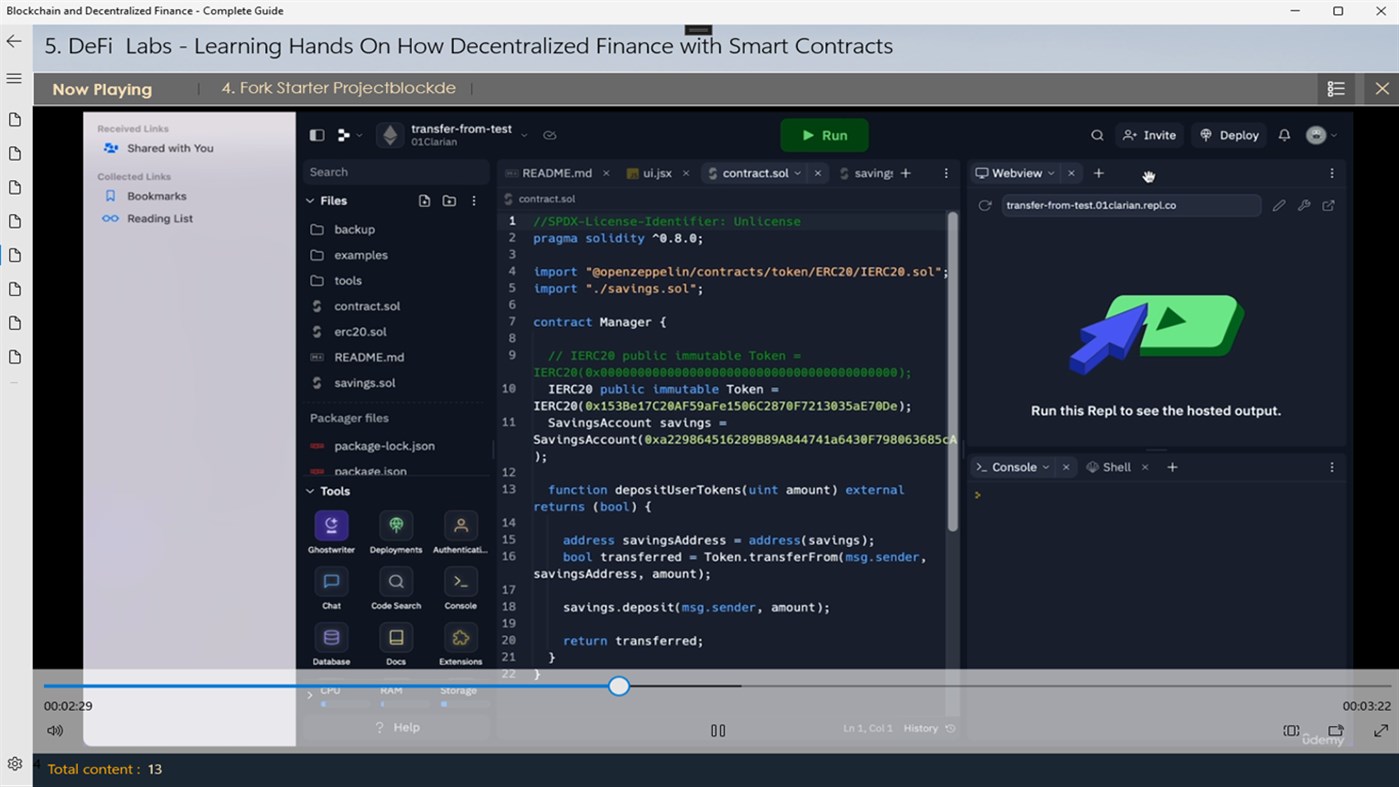Collapse the Tools section
Screen dimensions: 1399x787
click(x=310, y=491)
